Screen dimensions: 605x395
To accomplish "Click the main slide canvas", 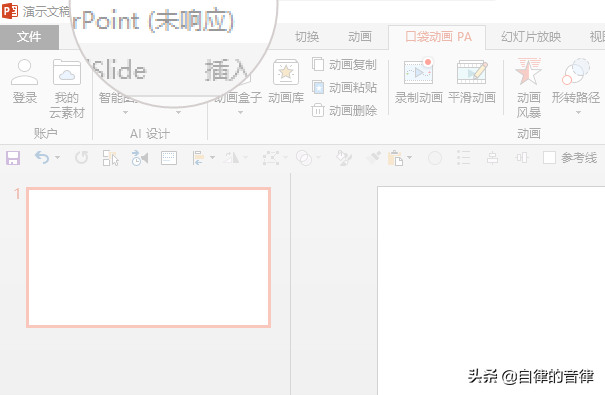I will tap(491, 290).
